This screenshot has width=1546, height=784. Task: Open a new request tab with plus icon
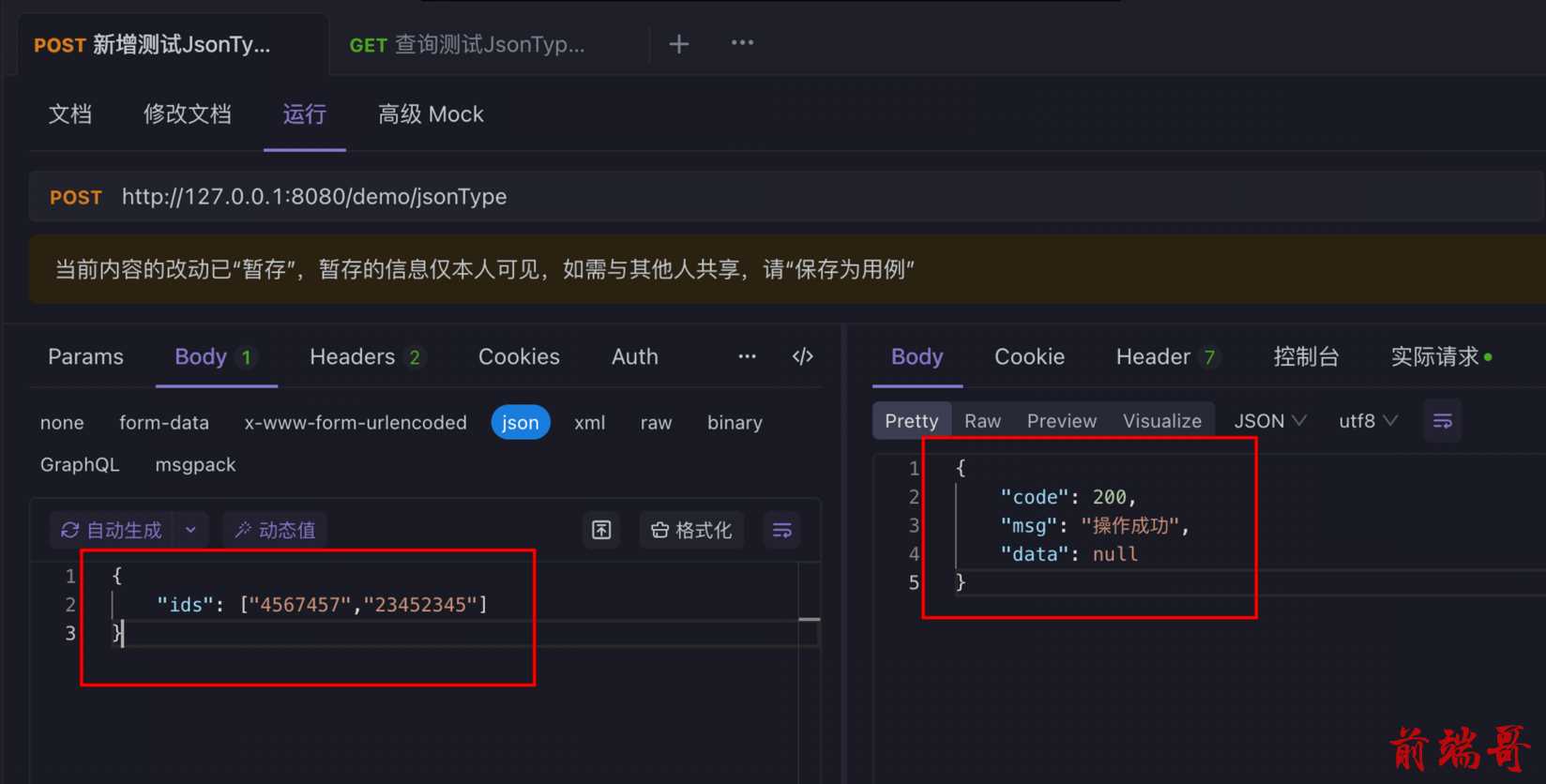pos(679,44)
